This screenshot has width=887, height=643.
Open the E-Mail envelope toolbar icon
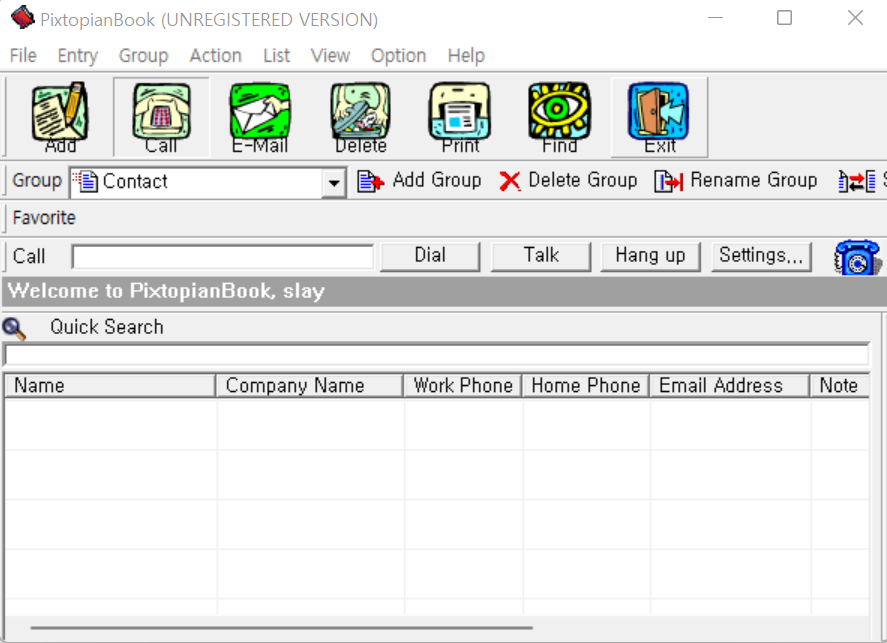coord(260,117)
